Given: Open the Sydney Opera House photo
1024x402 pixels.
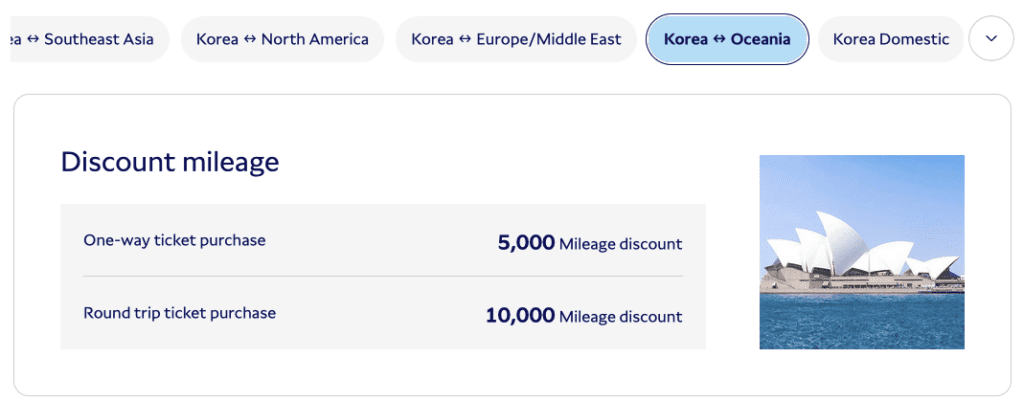Looking at the screenshot, I should pos(861,251).
